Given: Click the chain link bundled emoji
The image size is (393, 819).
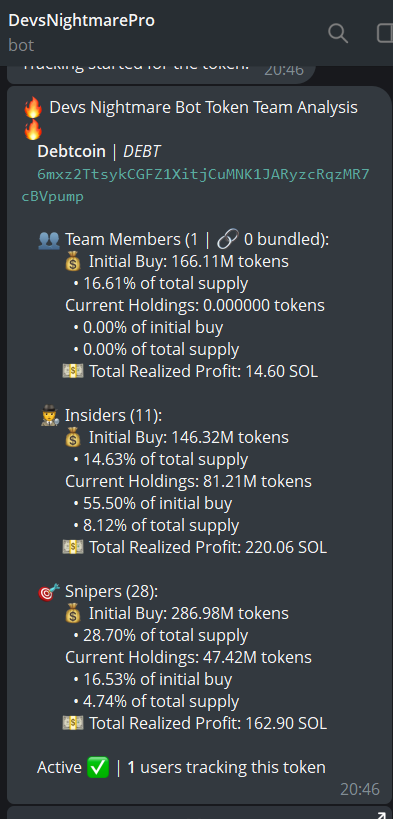Looking at the screenshot, I should tap(226, 240).
